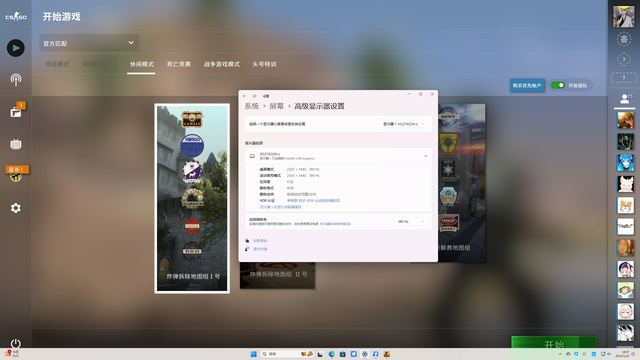Click the 购买优先账户 button

click(527, 85)
